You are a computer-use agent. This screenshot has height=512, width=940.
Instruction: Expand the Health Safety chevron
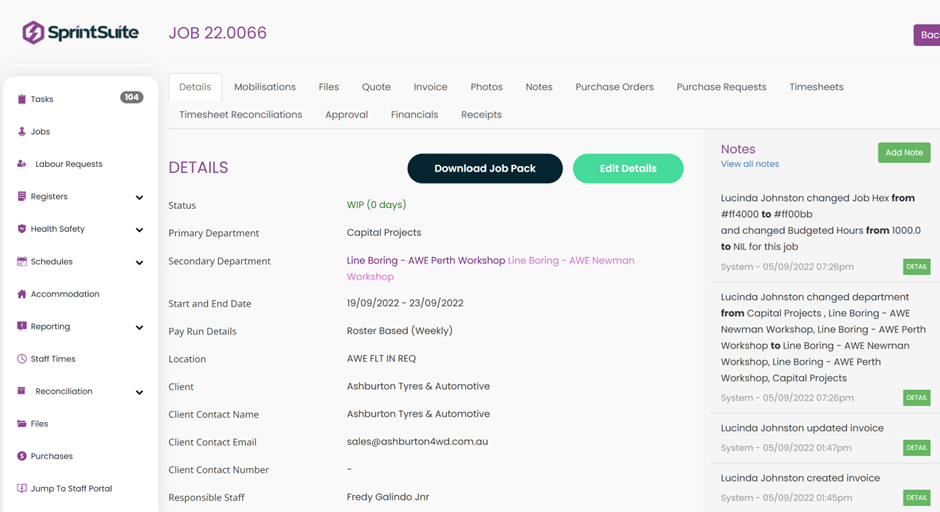tap(139, 230)
